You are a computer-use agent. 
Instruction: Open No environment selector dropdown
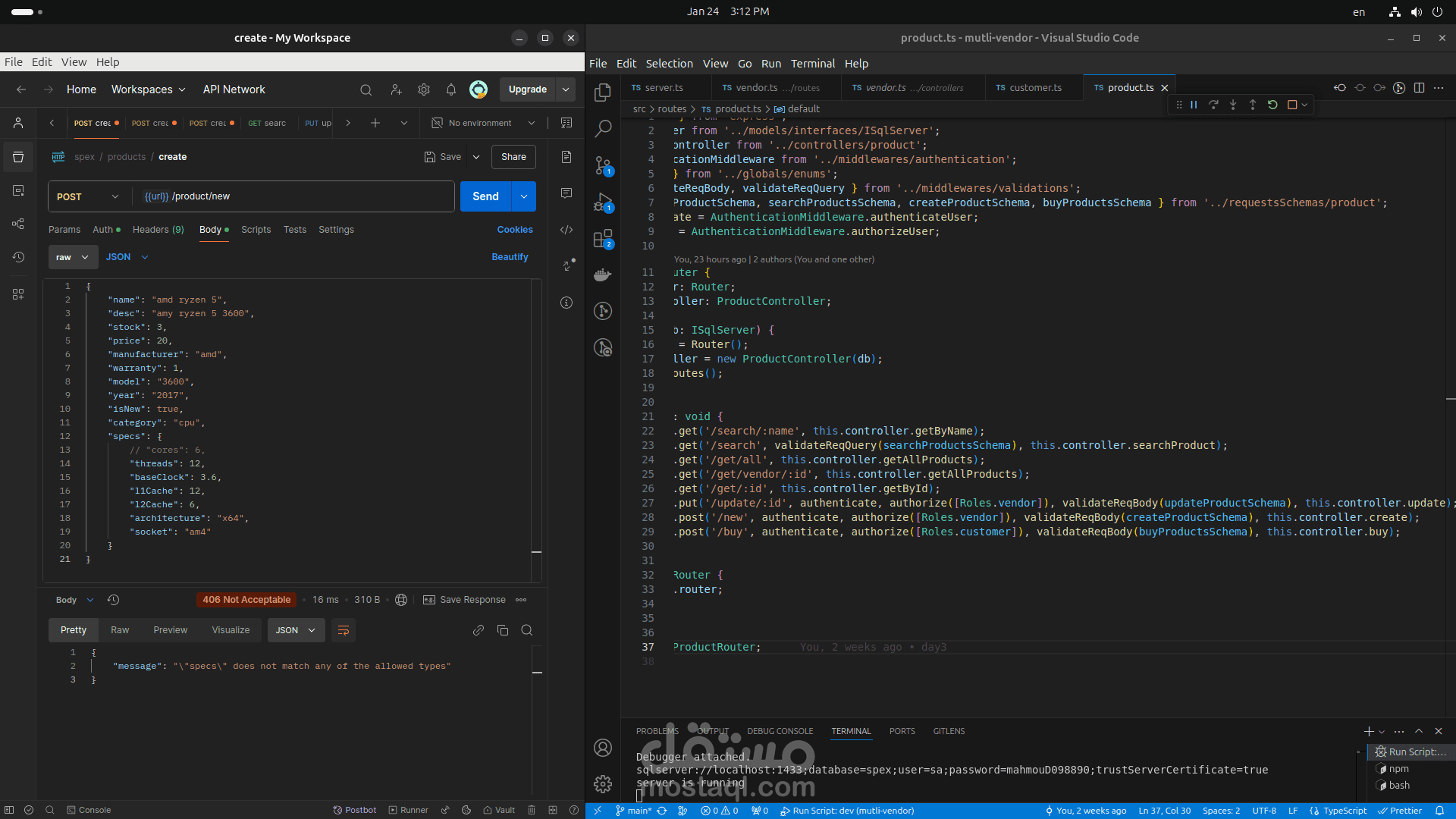[x=484, y=123]
